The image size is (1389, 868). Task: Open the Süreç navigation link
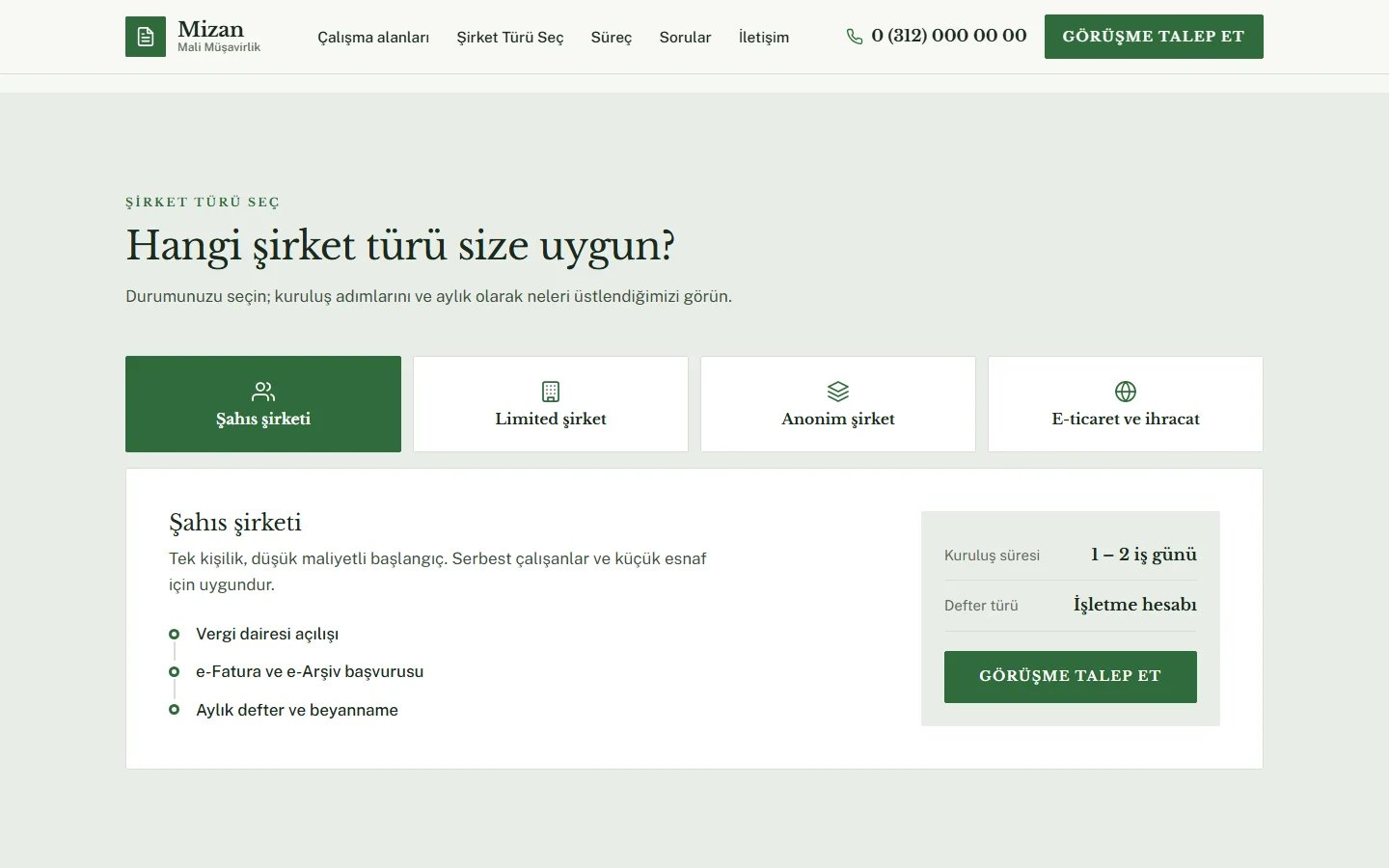tap(612, 37)
